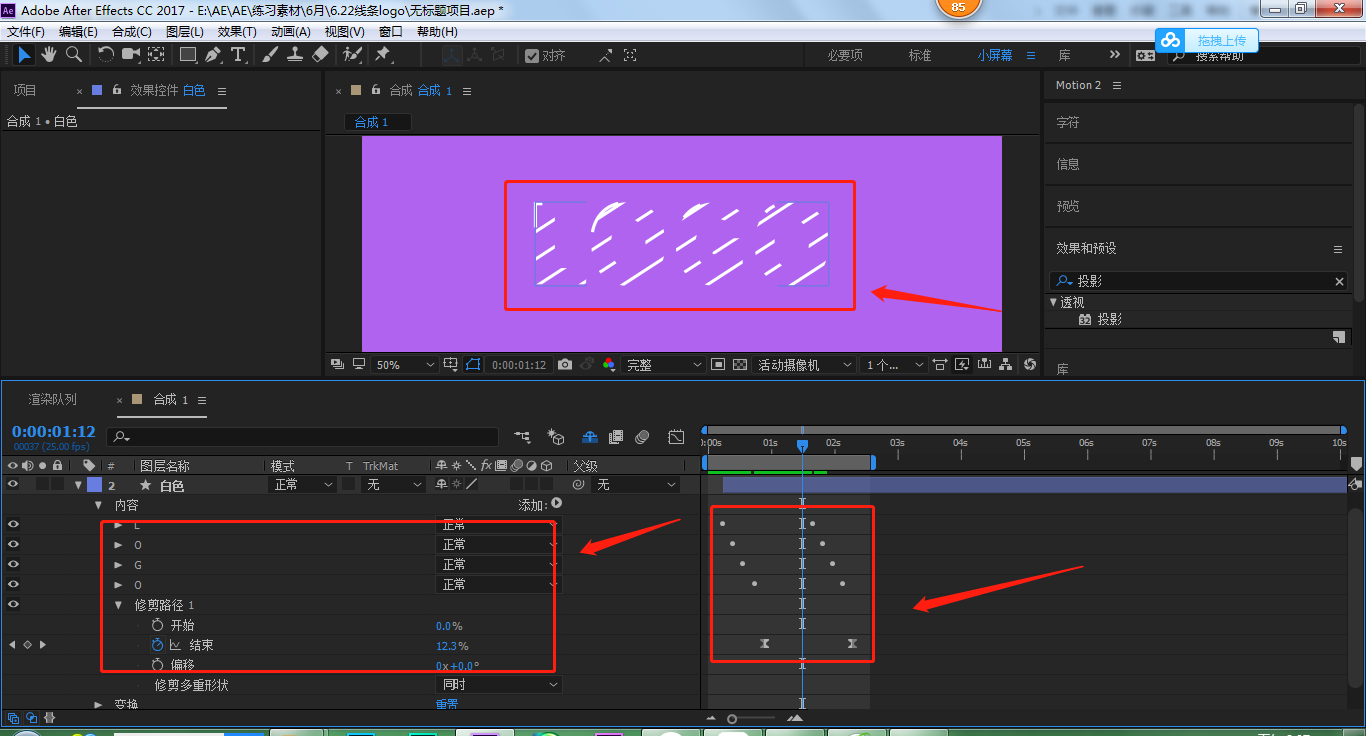Collapse the 内容 group
Viewport: 1366px width, 736px height.
[x=98, y=505]
